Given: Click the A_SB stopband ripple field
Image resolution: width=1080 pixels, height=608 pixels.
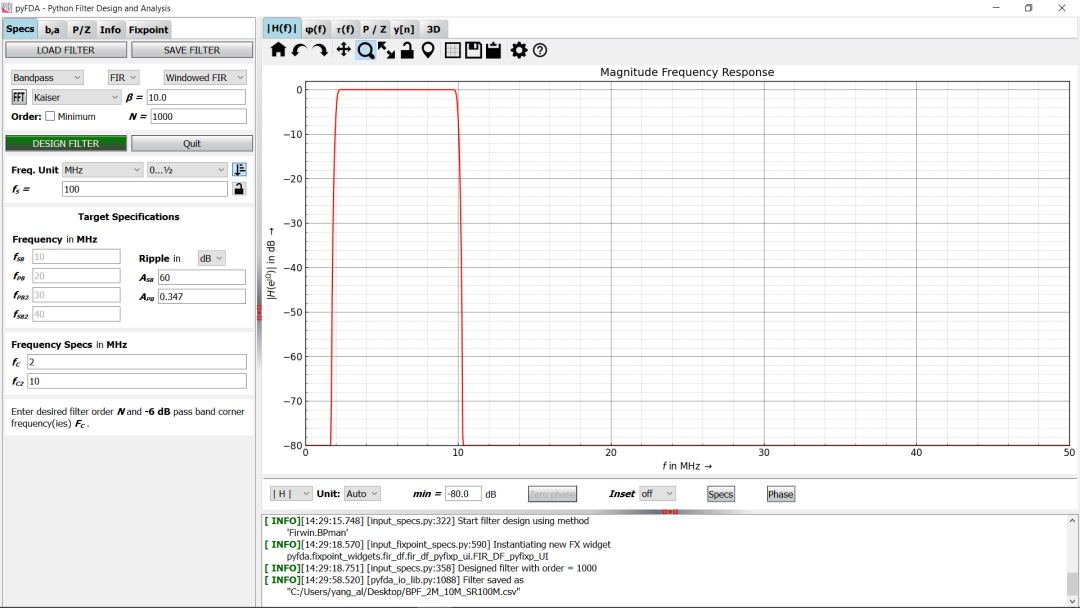Looking at the screenshot, I should click(x=201, y=277).
